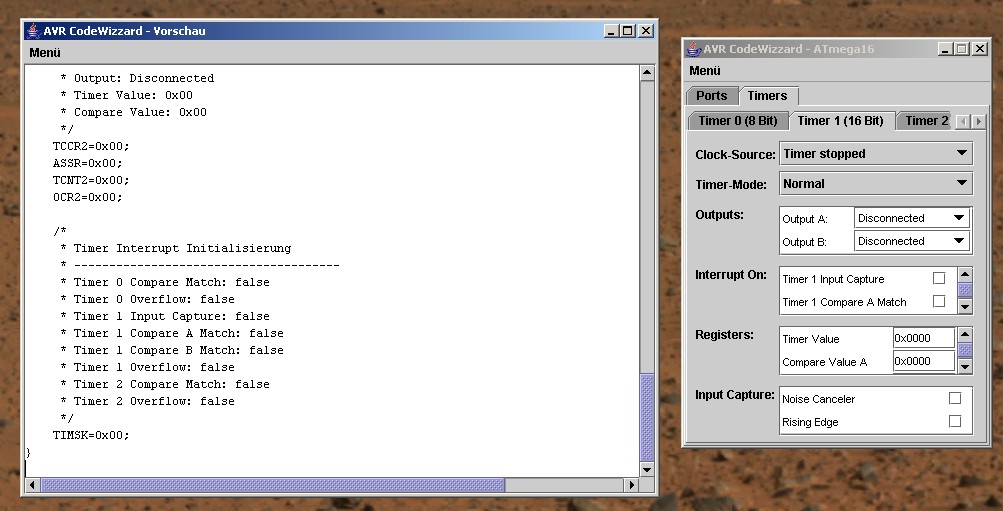Click Vorschau vertical scroll down arrow
Viewport: 1003px width, 511px height.
pos(647,469)
